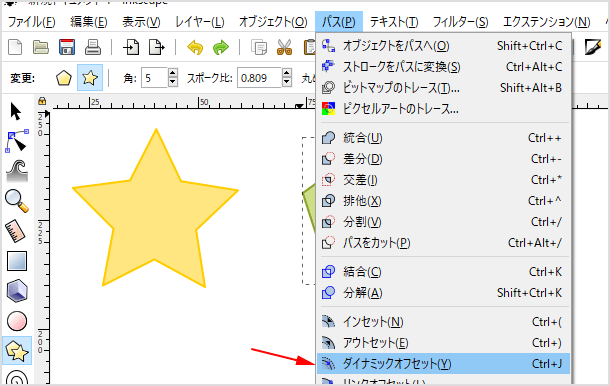Increase spoke ratio with up arrow
The height and width of the screenshot is (386, 610).
287,73
